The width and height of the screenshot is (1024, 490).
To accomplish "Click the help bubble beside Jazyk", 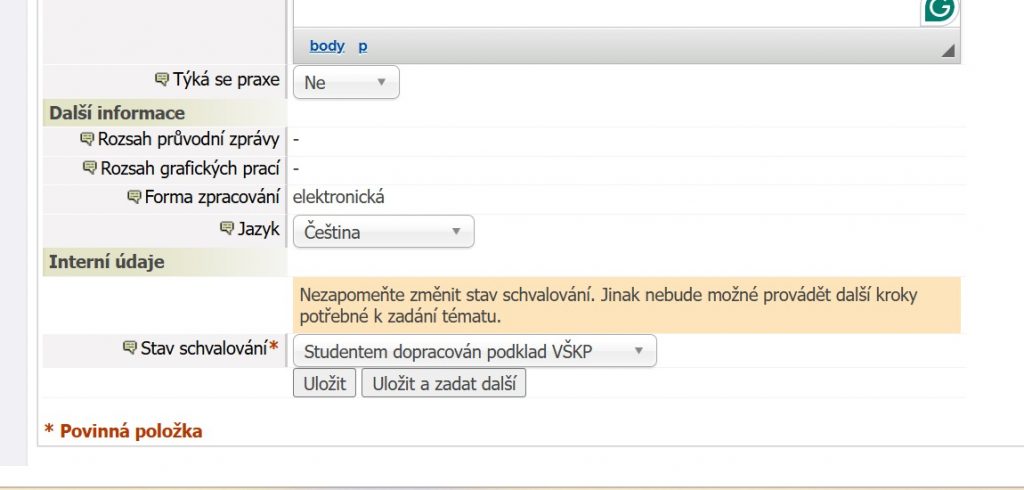I will tap(226, 229).
